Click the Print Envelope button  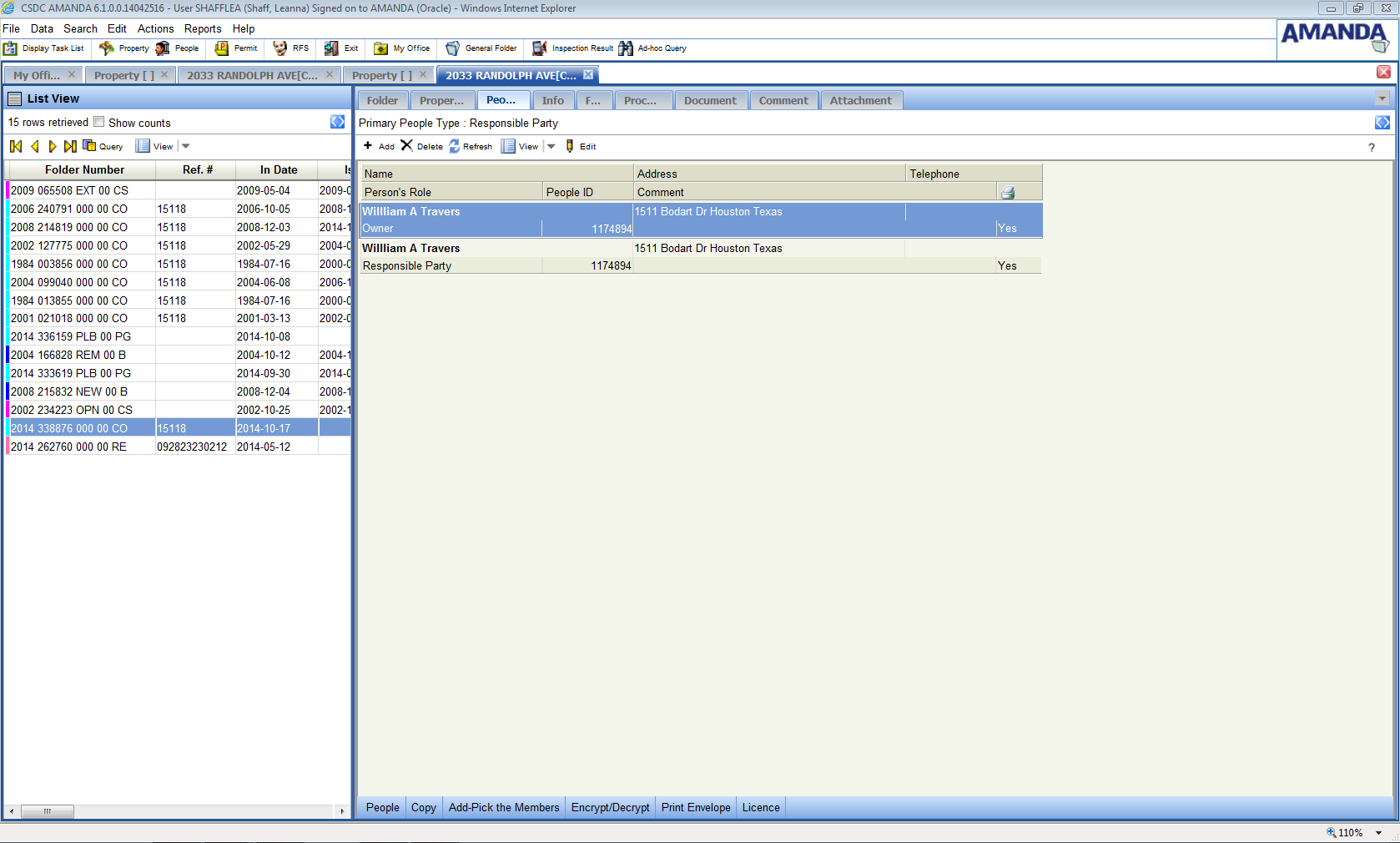point(695,807)
